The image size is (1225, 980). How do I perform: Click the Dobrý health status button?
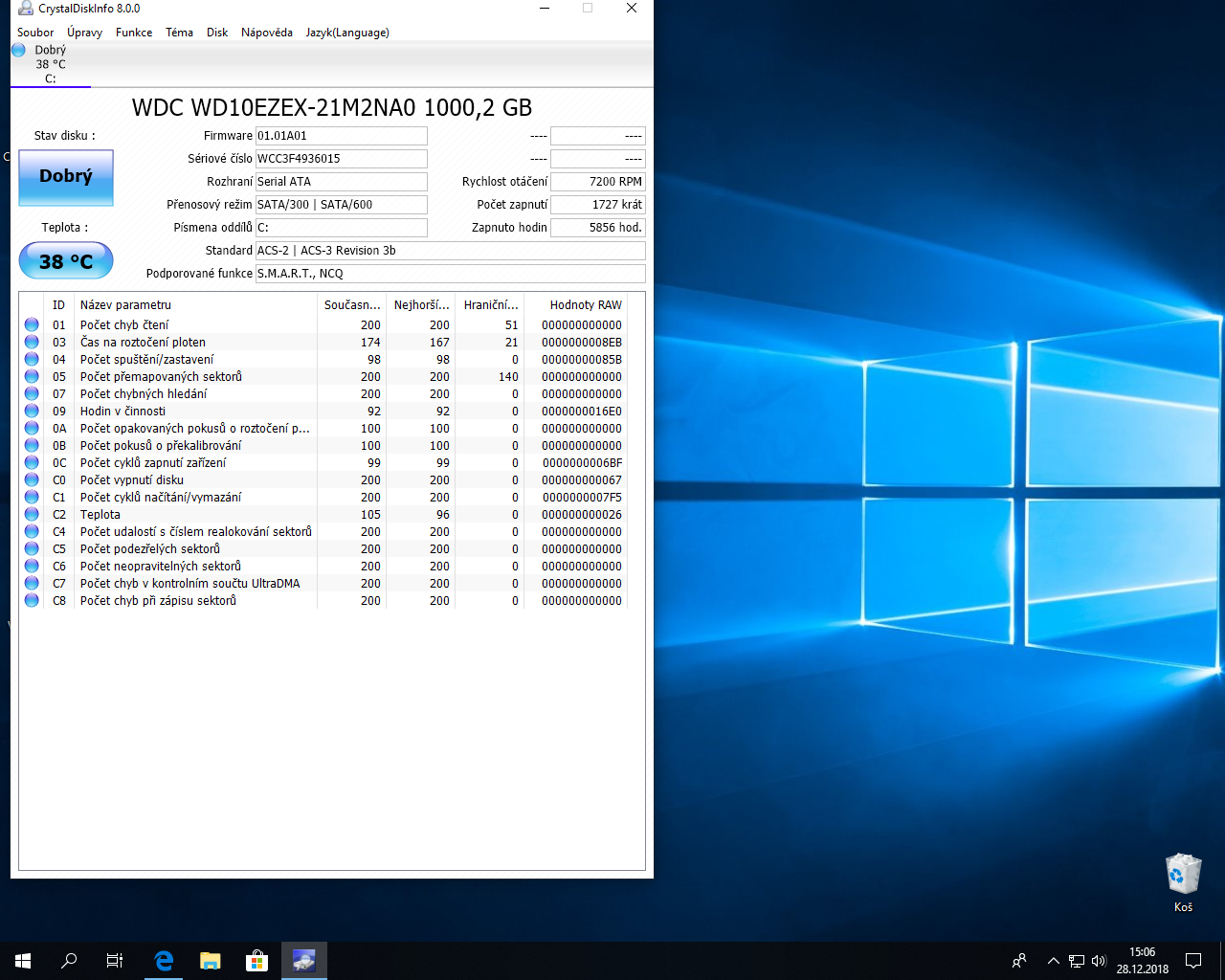click(x=66, y=177)
